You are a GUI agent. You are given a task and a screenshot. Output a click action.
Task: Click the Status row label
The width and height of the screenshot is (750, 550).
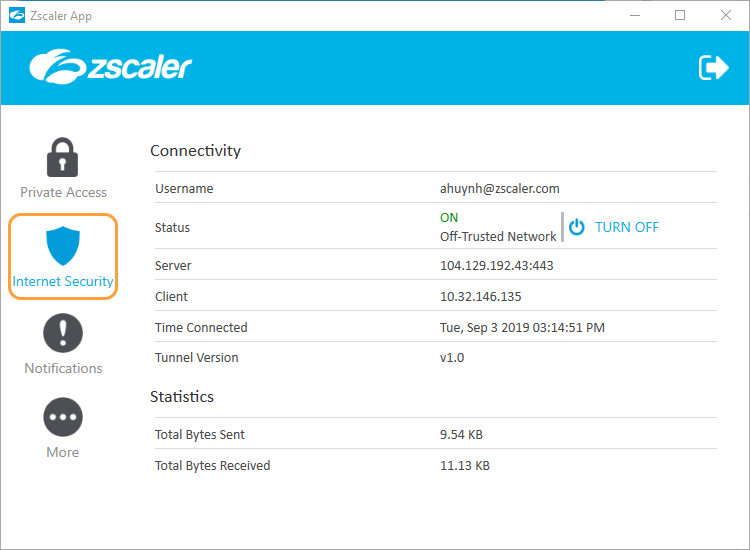pyautogui.click(x=172, y=228)
